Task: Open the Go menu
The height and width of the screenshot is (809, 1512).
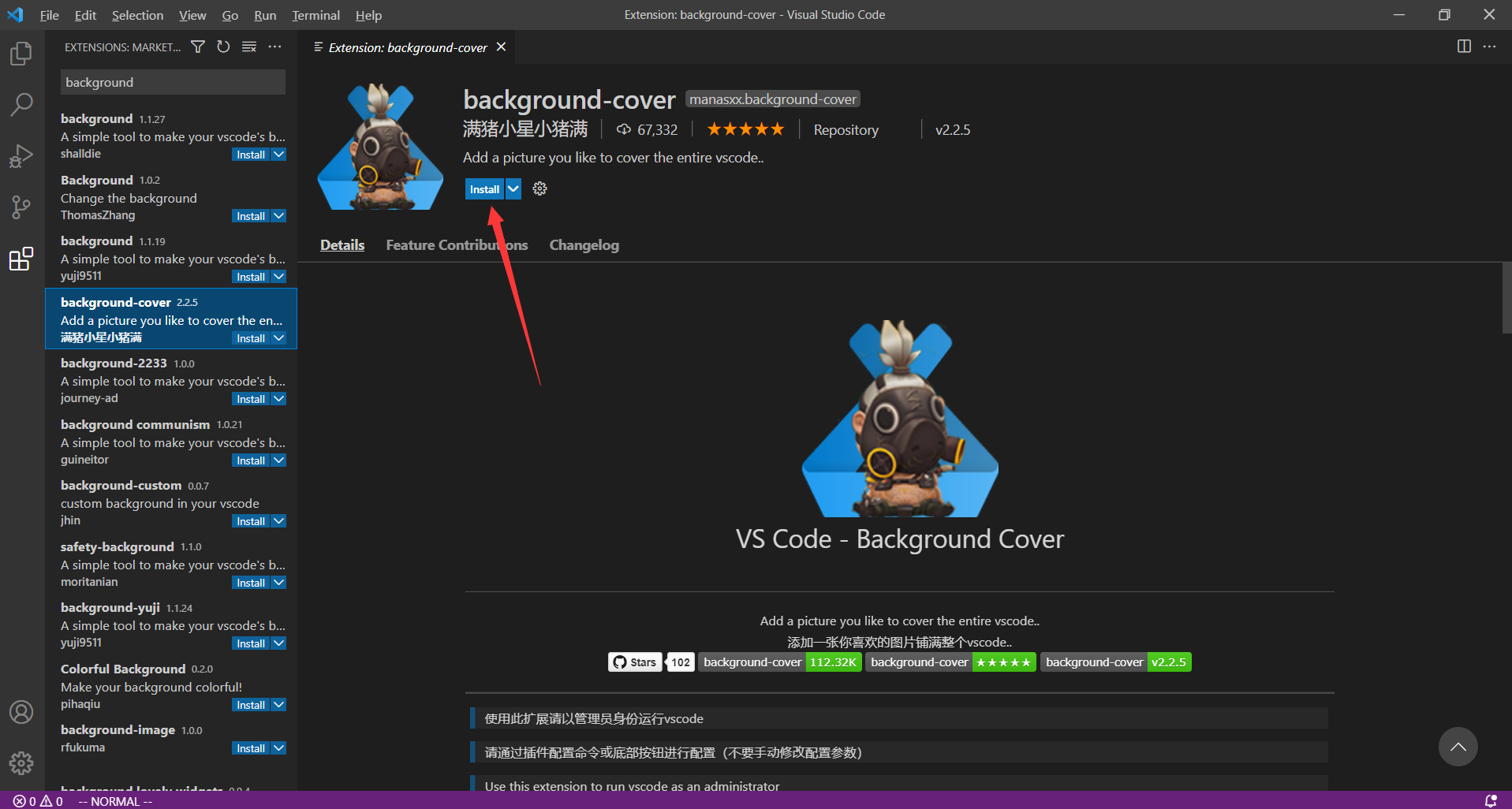Action: pos(230,15)
